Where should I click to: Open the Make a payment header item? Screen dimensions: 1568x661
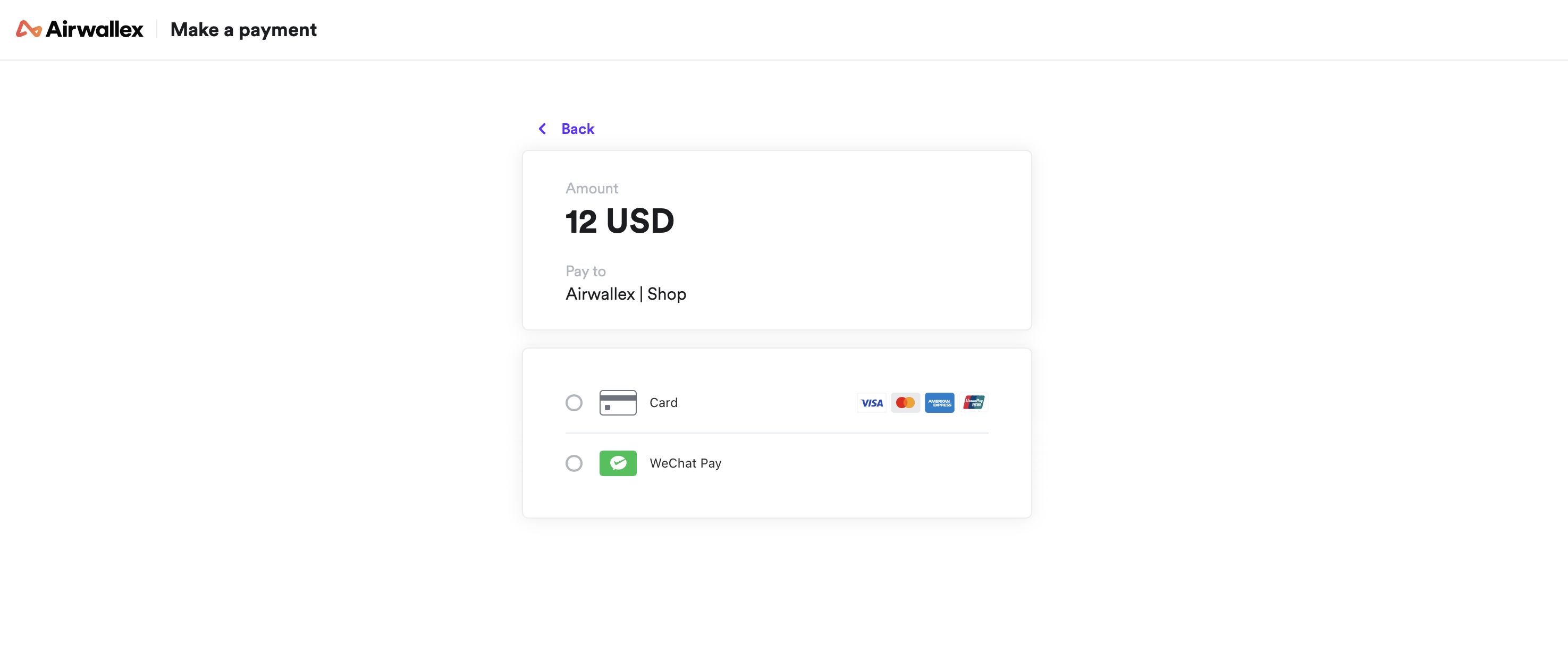point(243,29)
